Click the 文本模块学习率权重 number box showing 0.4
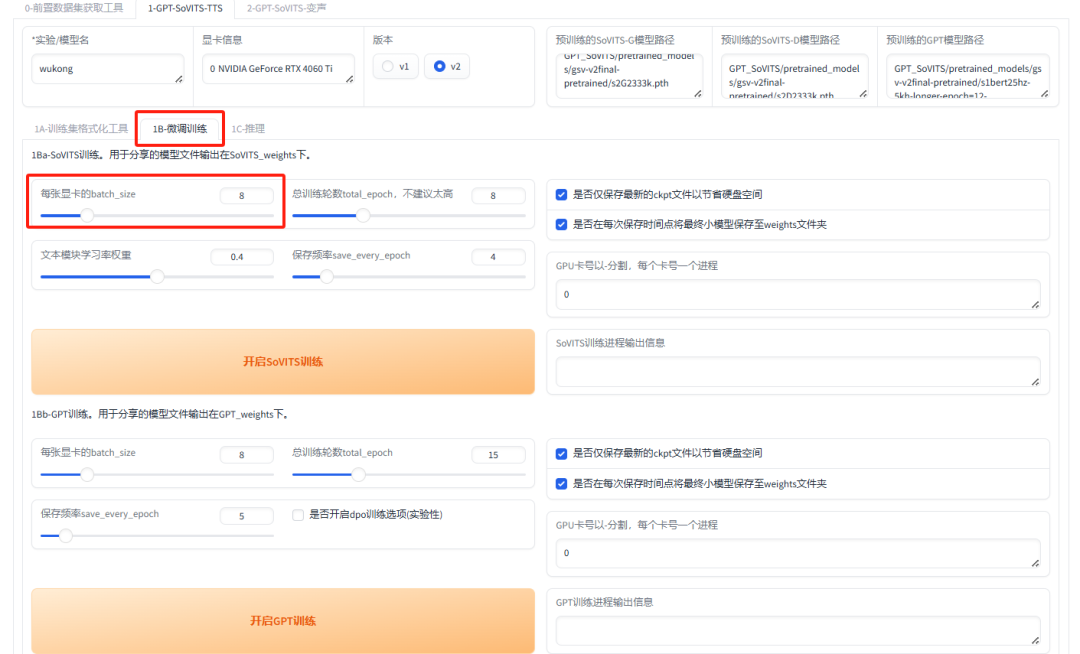Screen dimensions: 1080x654 [x=242, y=257]
